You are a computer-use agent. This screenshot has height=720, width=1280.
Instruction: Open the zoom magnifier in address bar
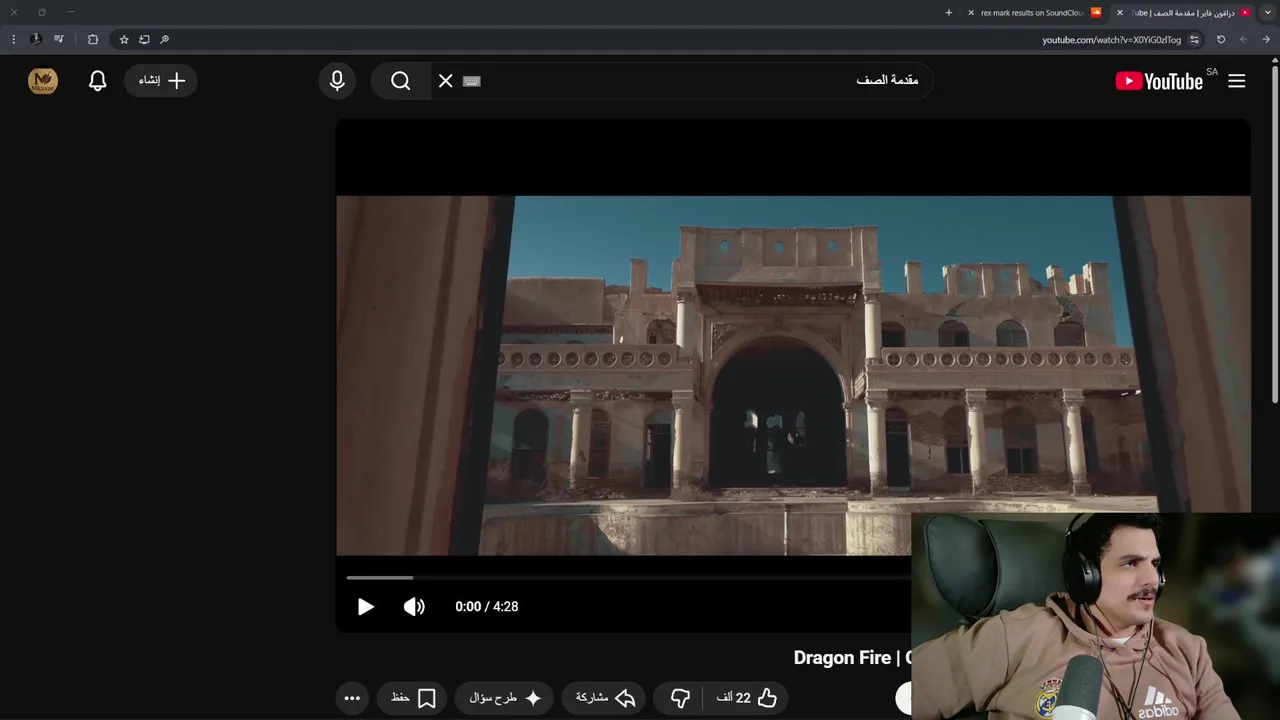[x=164, y=40]
